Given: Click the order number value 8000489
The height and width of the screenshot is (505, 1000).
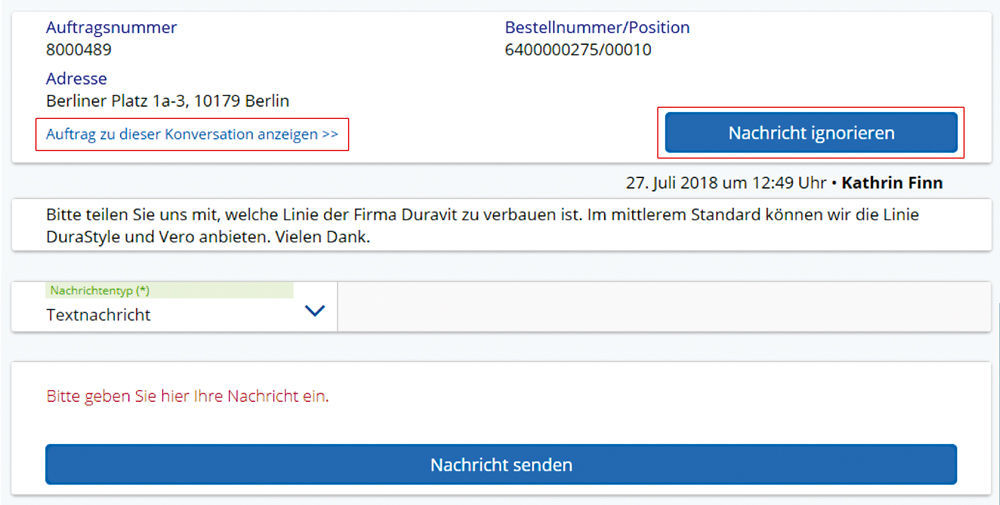Looking at the screenshot, I should click(79, 49).
